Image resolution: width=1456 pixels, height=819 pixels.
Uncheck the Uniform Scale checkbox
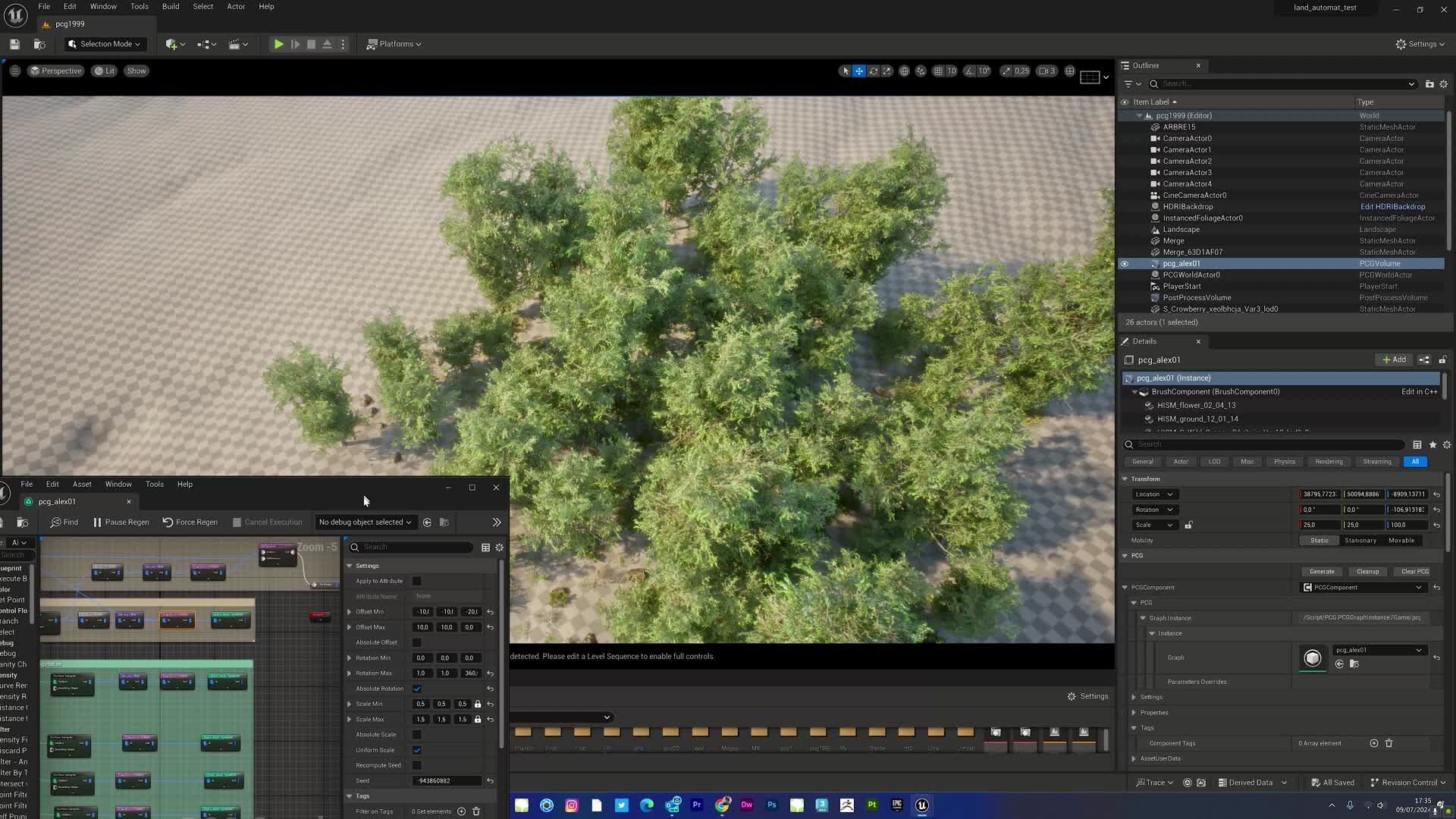[x=417, y=749]
